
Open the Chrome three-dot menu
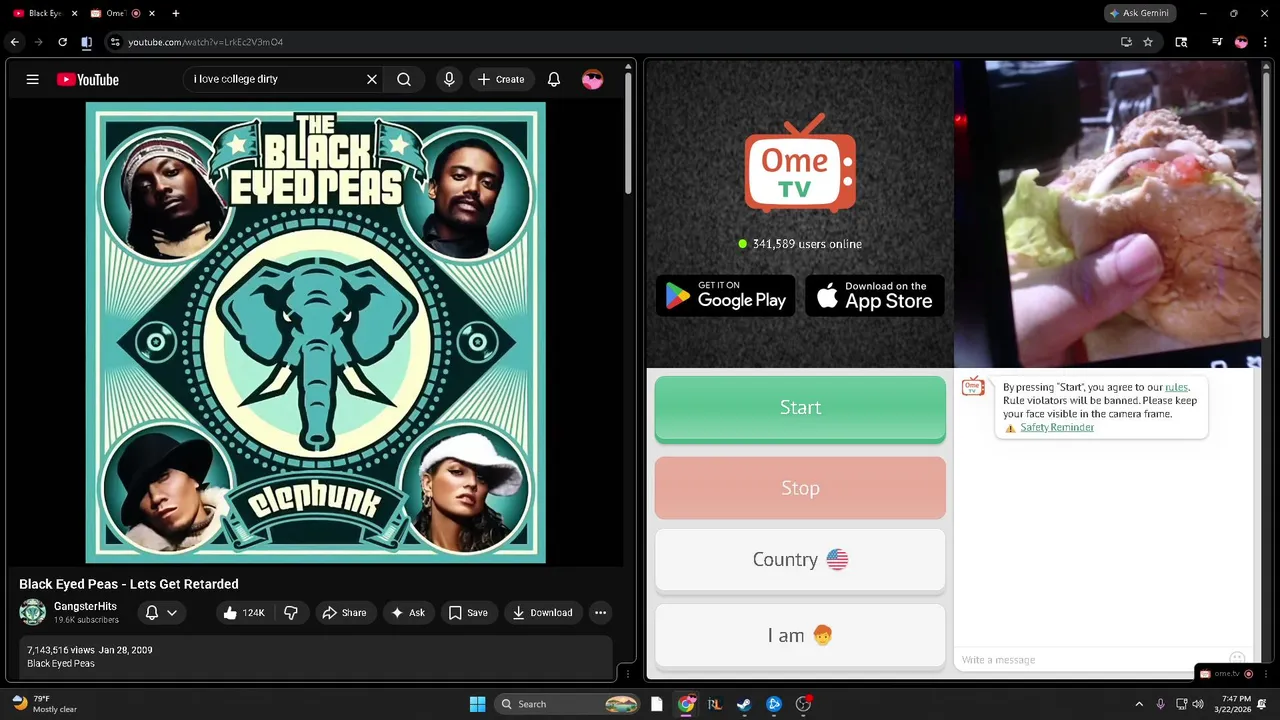coord(1266,42)
